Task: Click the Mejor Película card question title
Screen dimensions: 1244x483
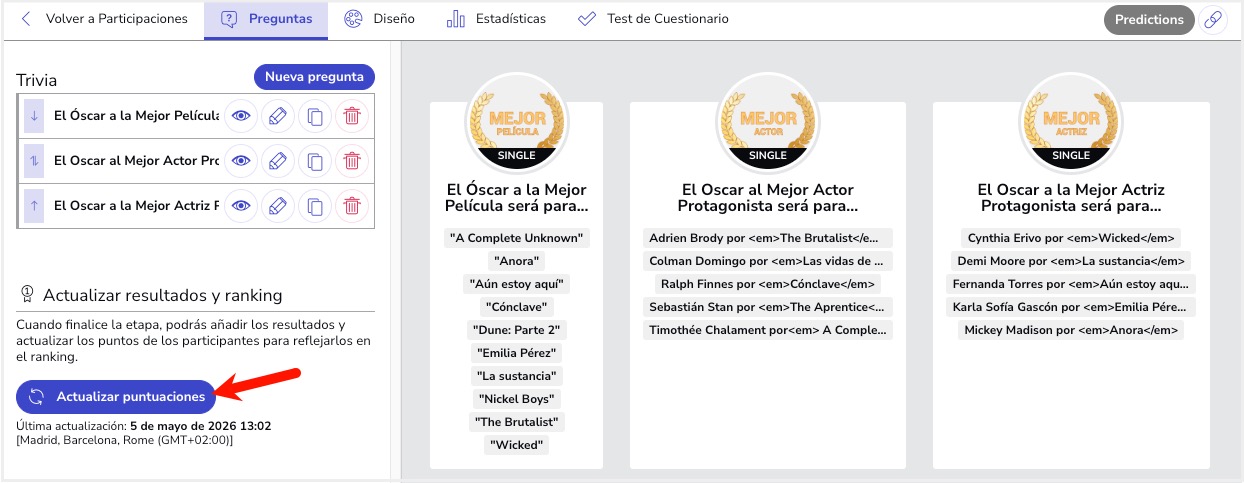Action: [516, 198]
